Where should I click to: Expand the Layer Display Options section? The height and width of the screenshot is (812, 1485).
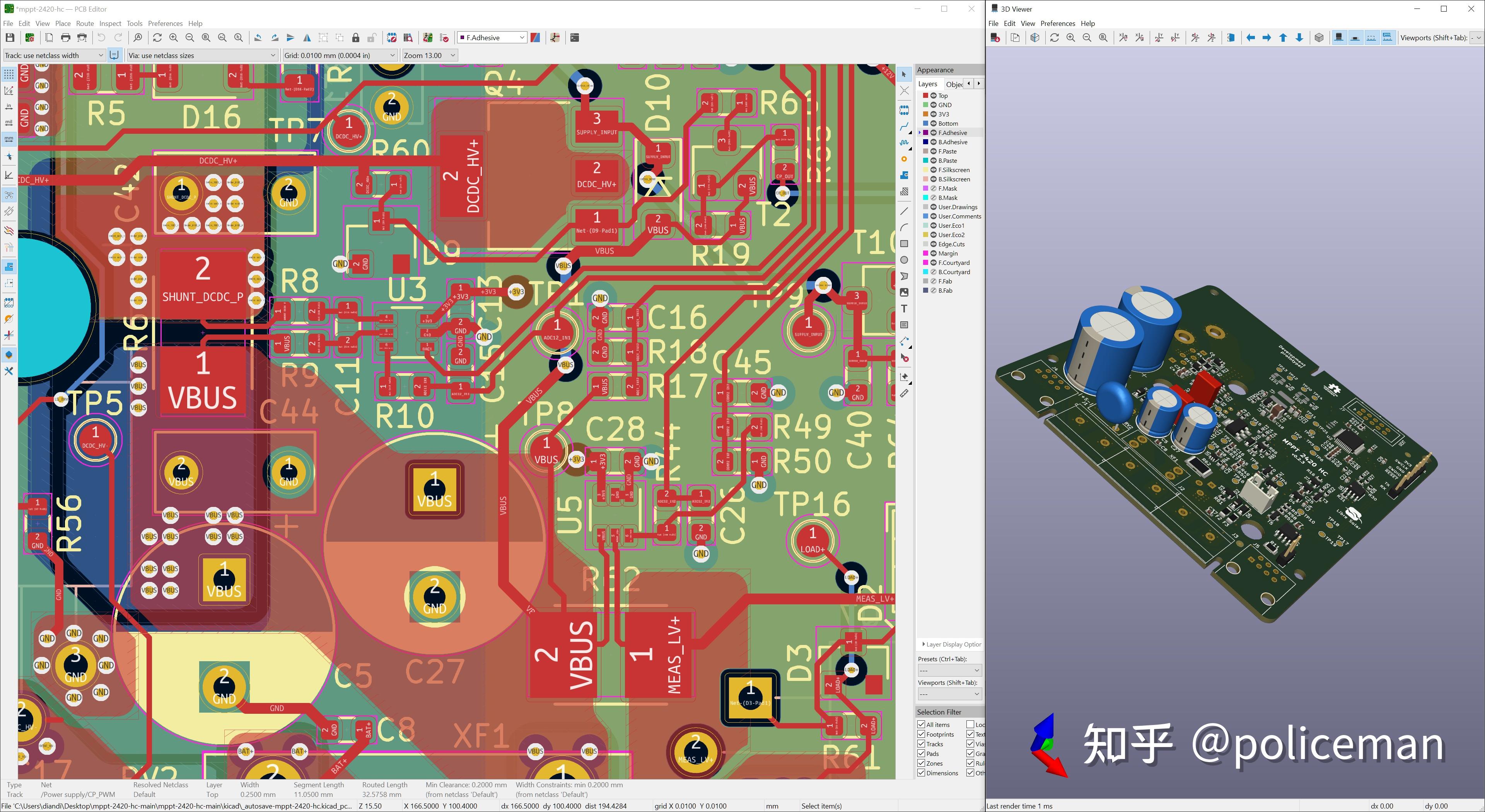[x=948, y=644]
